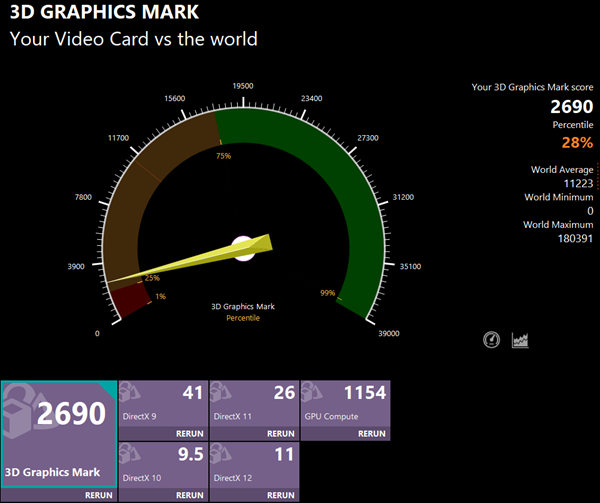Open the line chart graph view icon
This screenshot has width=600, height=503.
click(520, 340)
